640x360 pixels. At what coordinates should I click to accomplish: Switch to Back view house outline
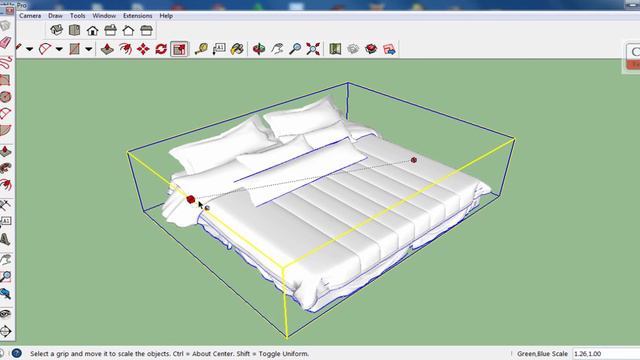[x=128, y=30]
